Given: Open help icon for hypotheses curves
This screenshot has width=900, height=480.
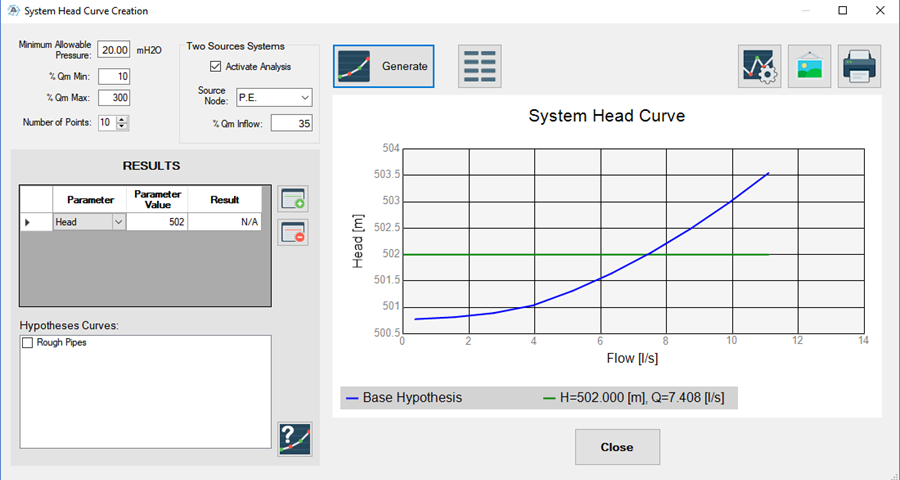Looking at the screenshot, I should [294, 439].
